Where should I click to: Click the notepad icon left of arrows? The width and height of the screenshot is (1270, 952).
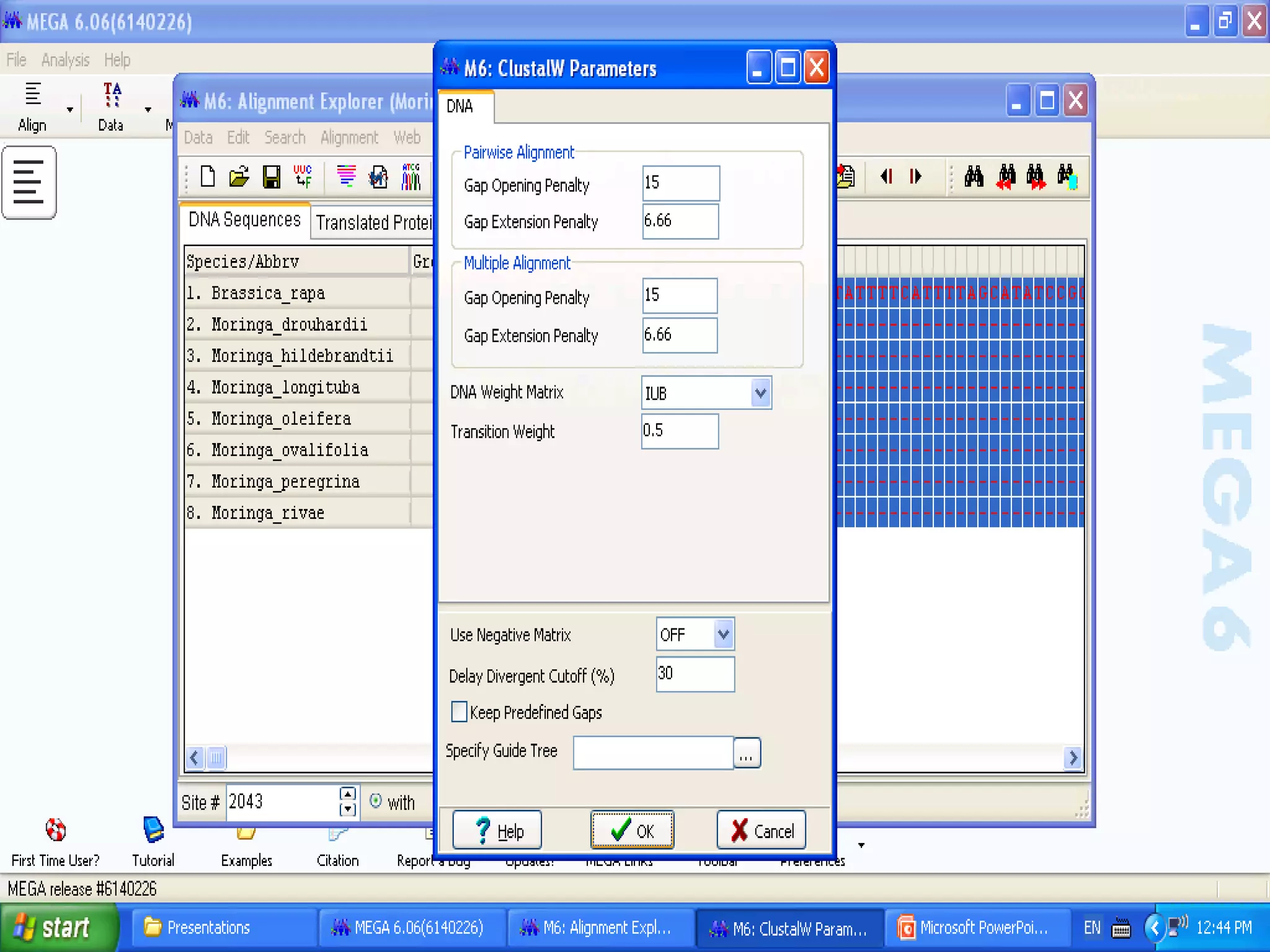846,177
